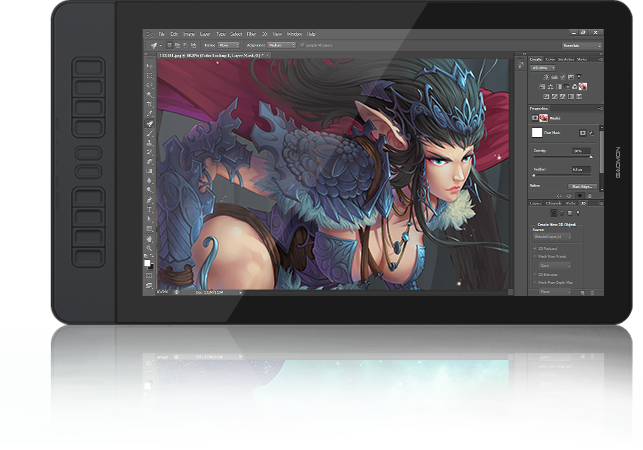Select the Horizontal Type tool
643x450 pixels.
150,210
